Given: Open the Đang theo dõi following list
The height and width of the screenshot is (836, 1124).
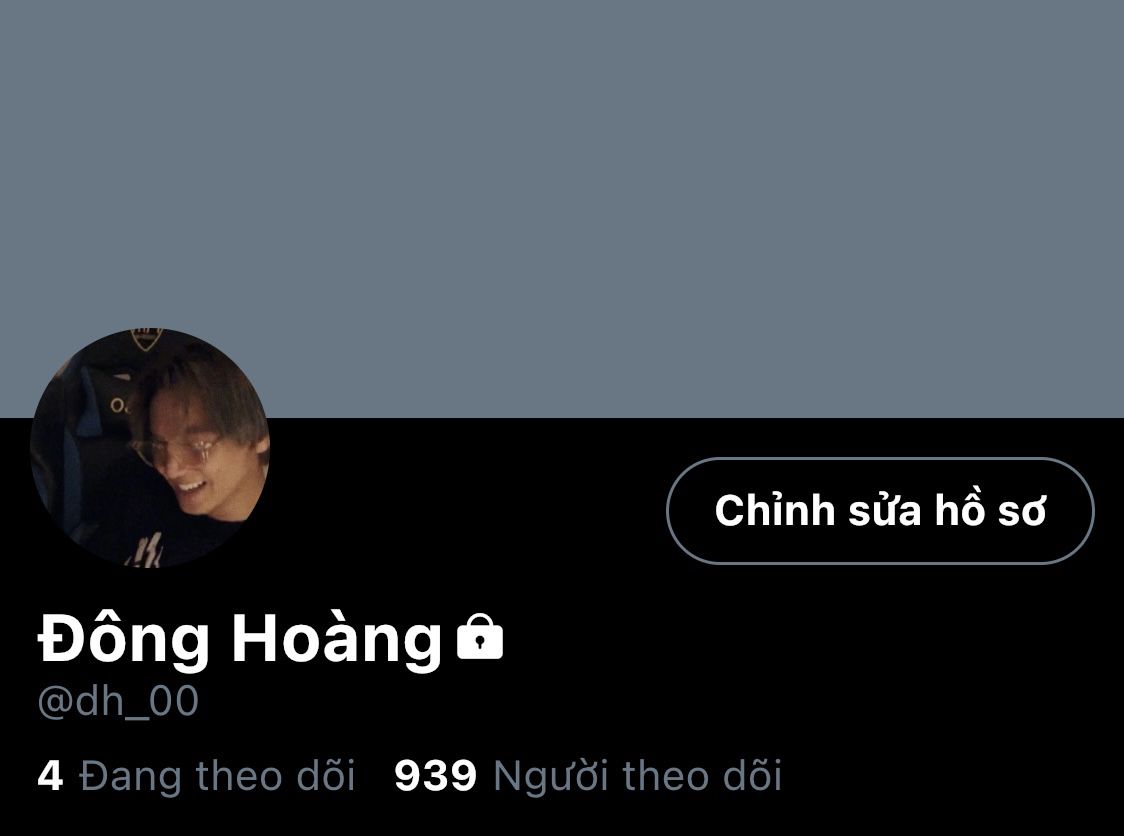Looking at the screenshot, I should pos(196,776).
